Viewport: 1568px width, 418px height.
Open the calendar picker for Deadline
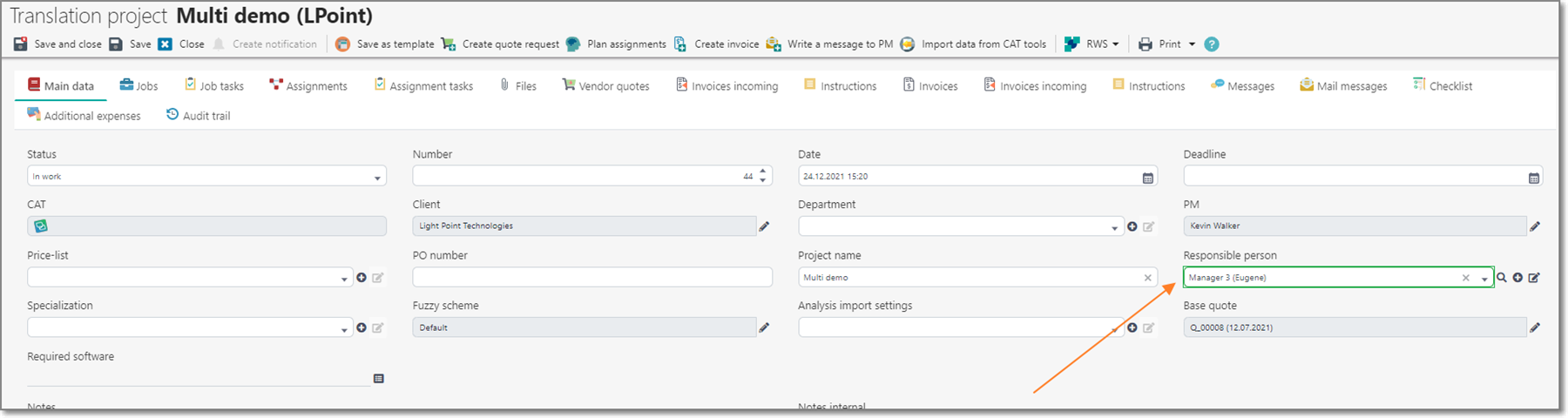tap(1533, 178)
